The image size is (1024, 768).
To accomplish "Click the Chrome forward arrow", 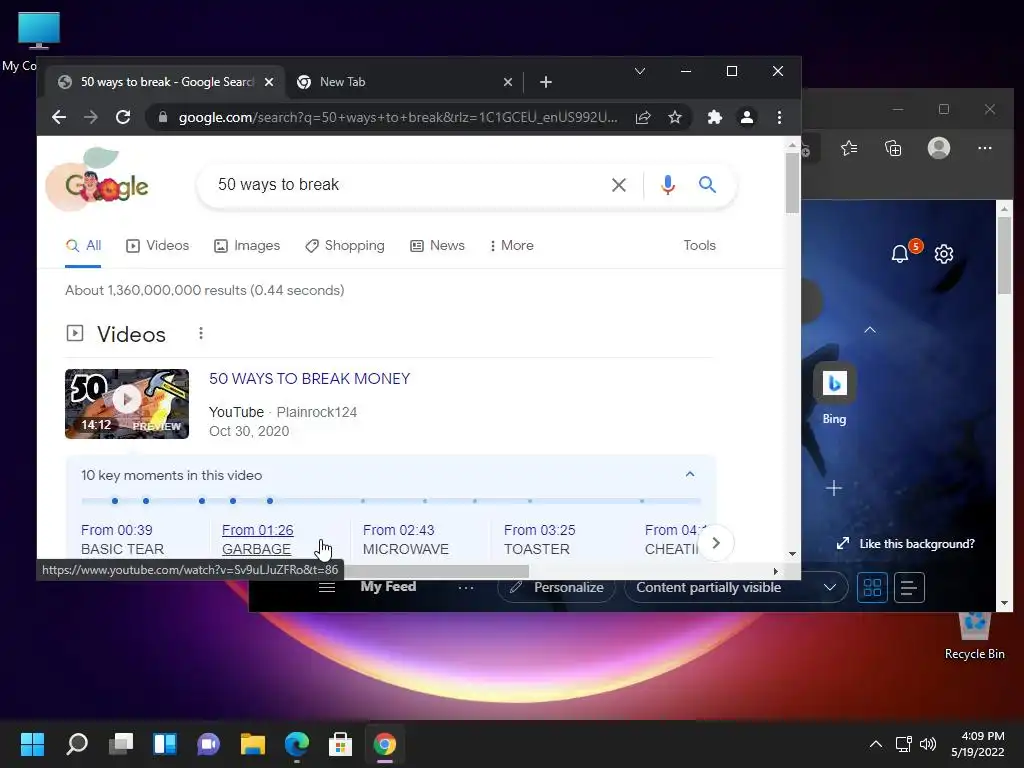I will (x=91, y=117).
